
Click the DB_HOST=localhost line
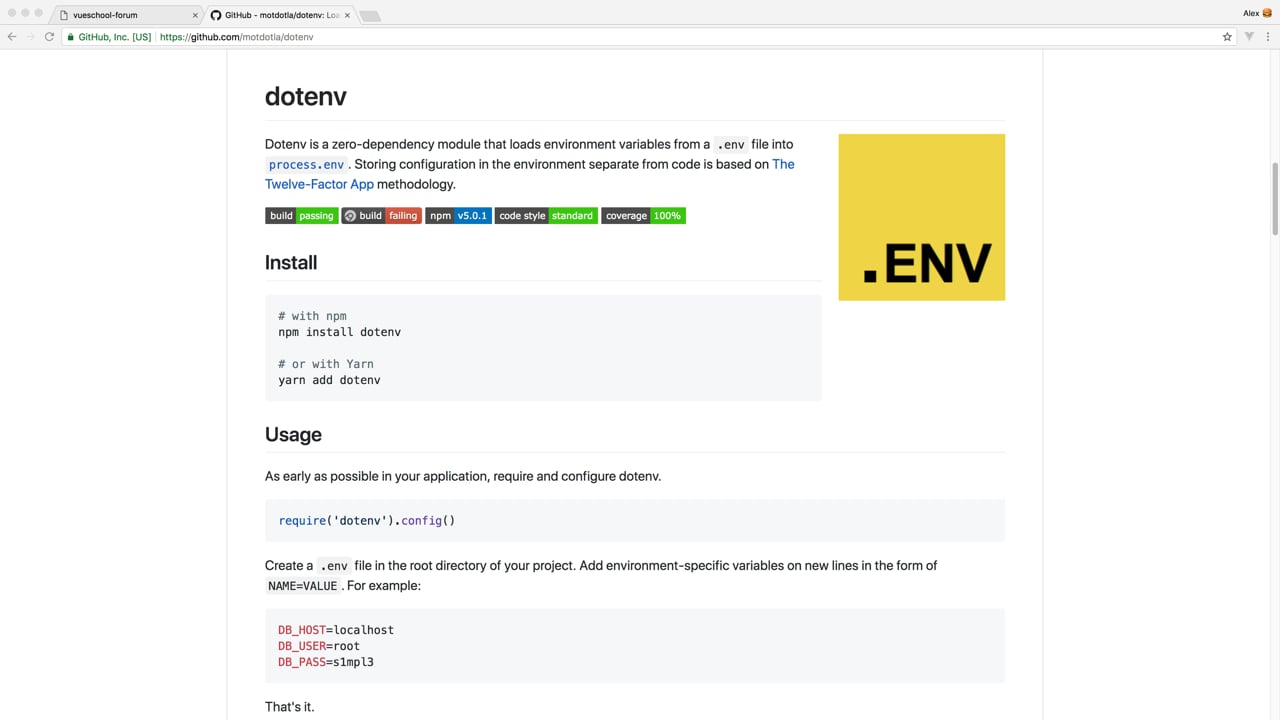336,630
